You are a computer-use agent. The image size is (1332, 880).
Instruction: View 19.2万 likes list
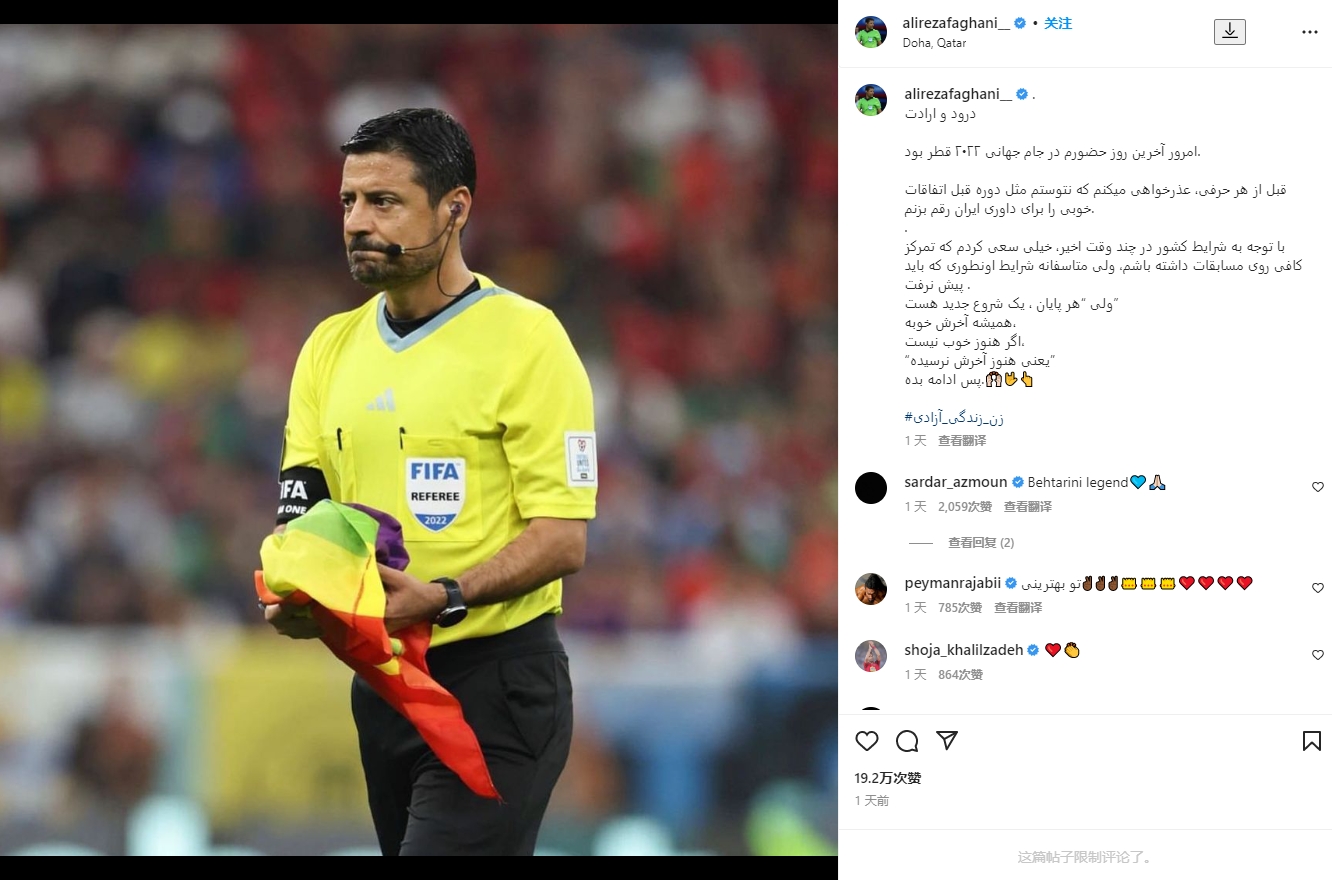pyautogui.click(x=888, y=778)
